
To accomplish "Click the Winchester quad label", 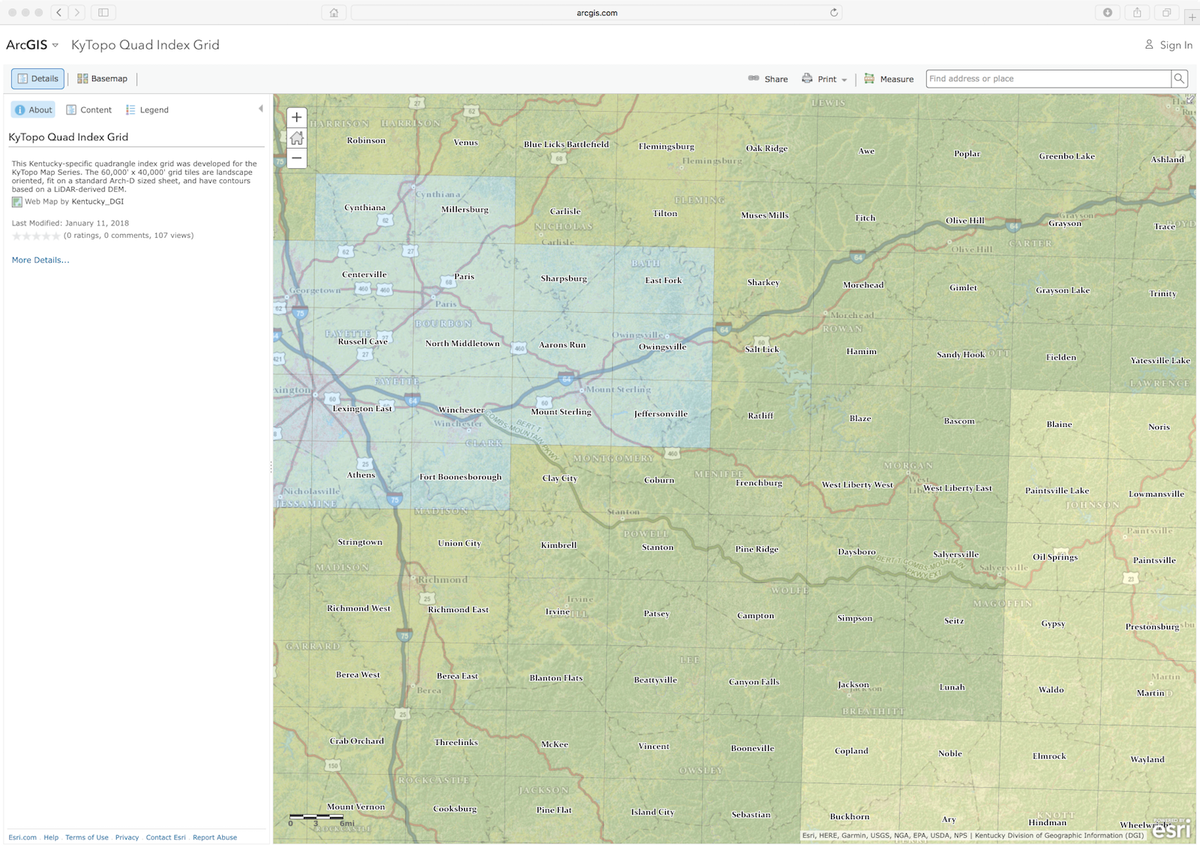I will 461,410.
